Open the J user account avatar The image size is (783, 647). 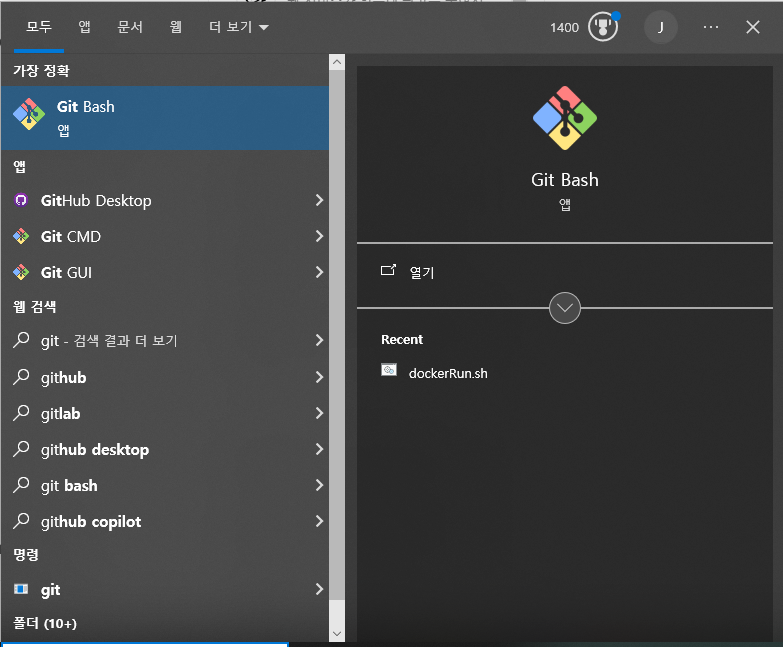click(x=661, y=27)
